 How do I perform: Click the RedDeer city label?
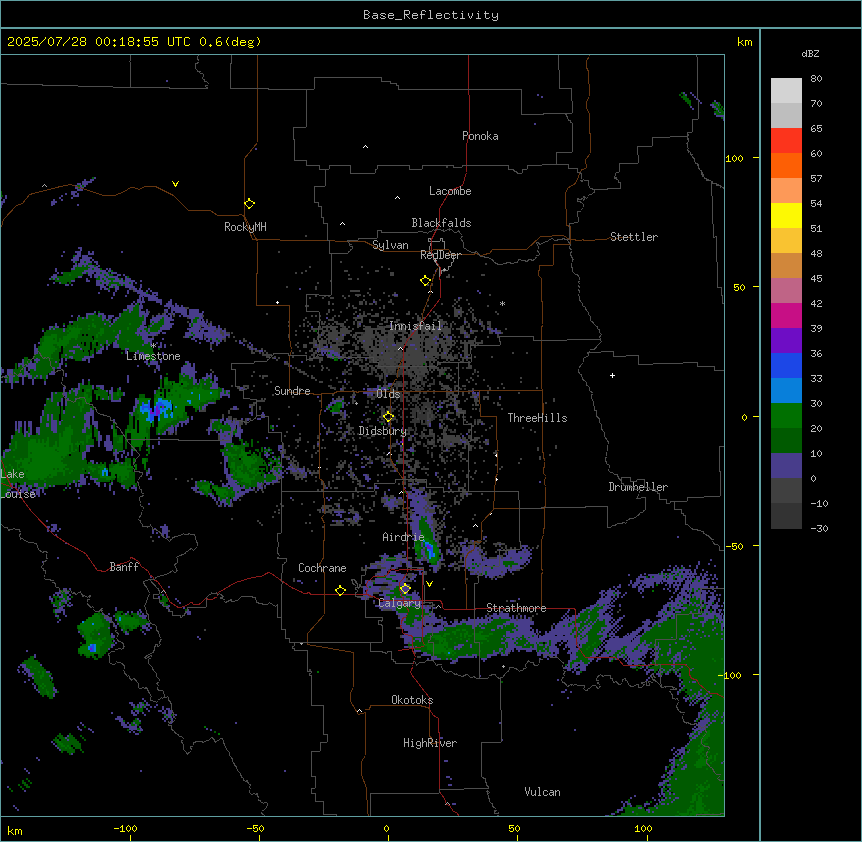(440, 255)
